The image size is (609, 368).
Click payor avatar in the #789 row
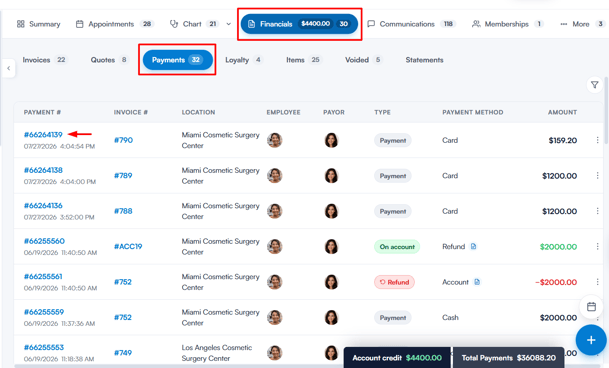click(331, 176)
